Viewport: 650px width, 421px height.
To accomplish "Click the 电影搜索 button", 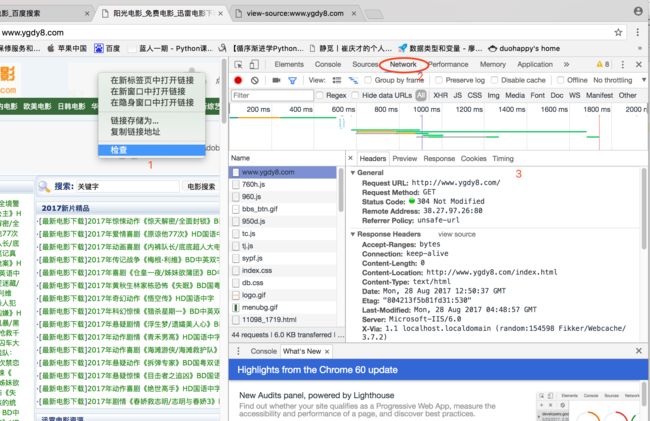I will pos(201,186).
